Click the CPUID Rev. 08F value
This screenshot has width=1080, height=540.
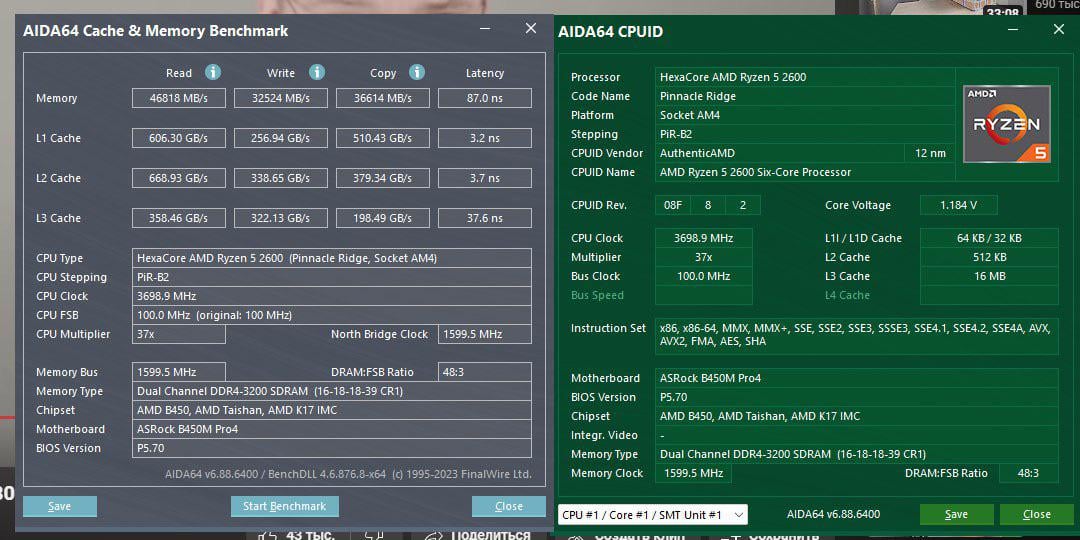pos(672,205)
